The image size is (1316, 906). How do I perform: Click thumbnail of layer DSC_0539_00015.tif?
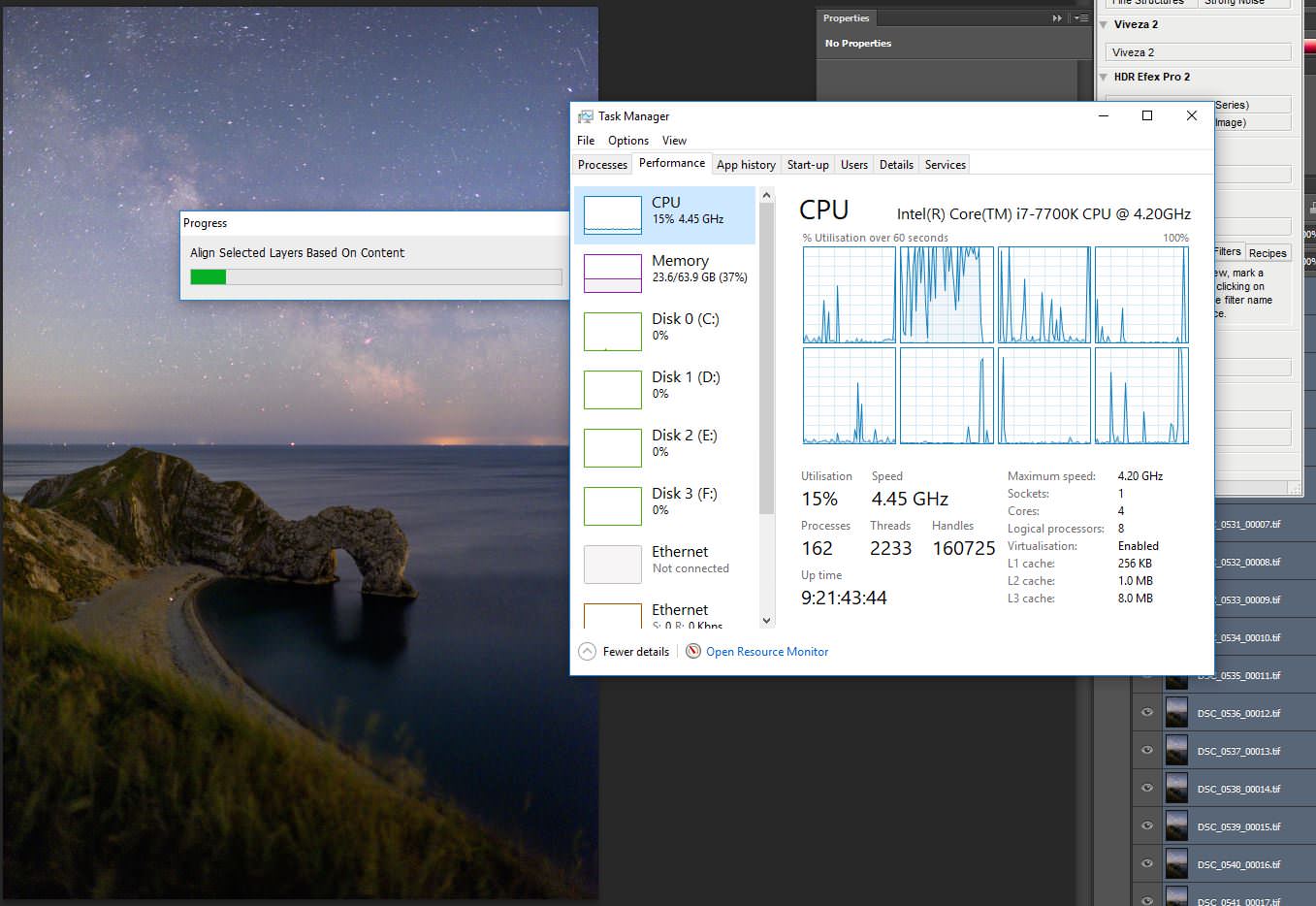(x=1176, y=826)
